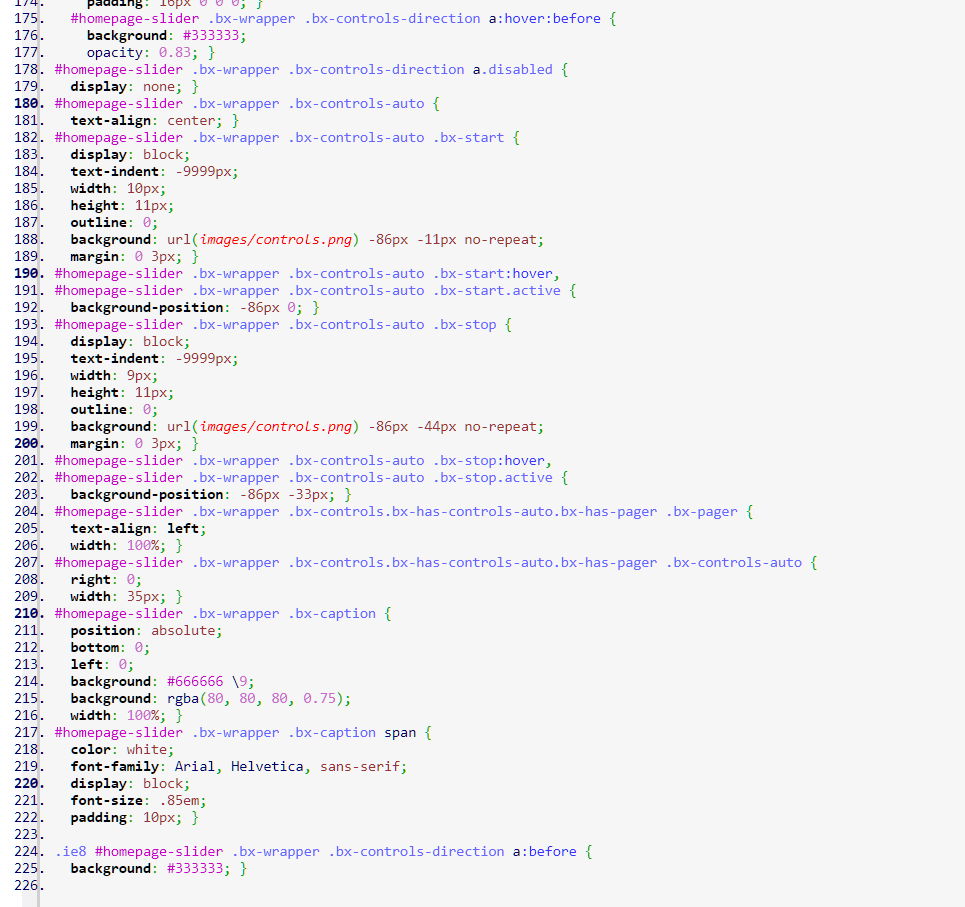Click the line number 200
The width and height of the screenshot is (965, 907).
tap(29, 443)
